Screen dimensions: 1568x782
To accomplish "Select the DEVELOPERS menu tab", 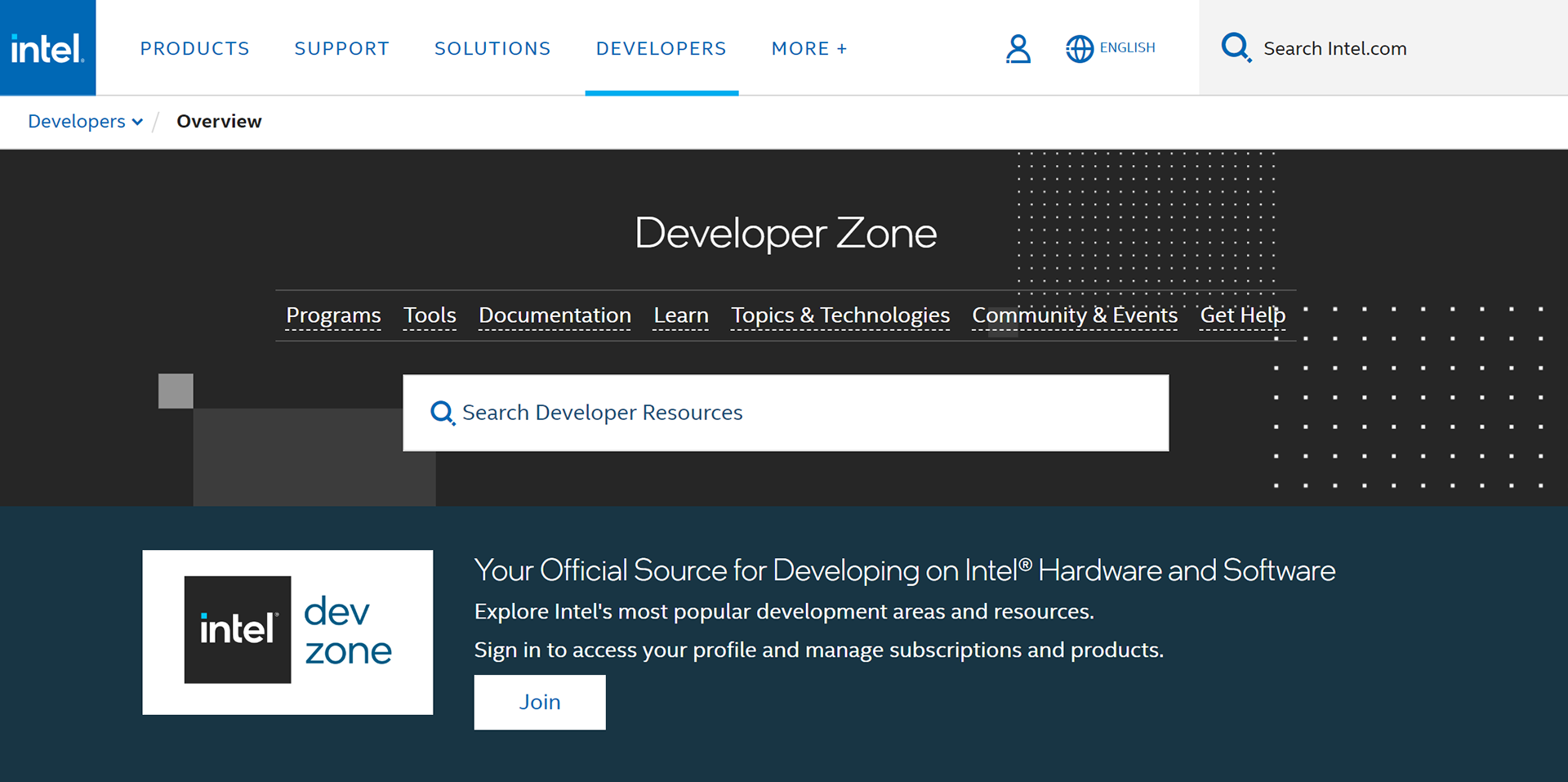I will coord(661,48).
